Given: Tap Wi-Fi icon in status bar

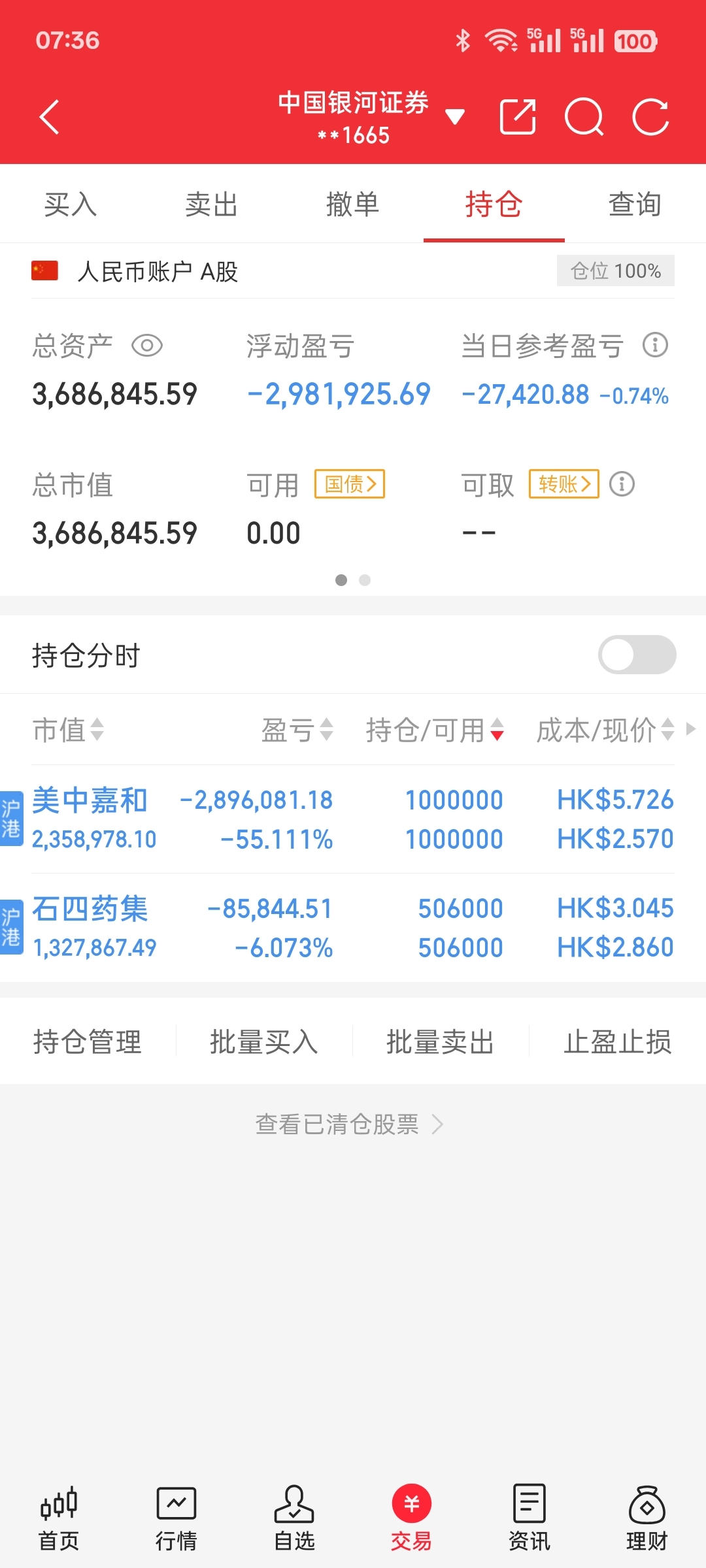Looking at the screenshot, I should pyautogui.click(x=501, y=41).
